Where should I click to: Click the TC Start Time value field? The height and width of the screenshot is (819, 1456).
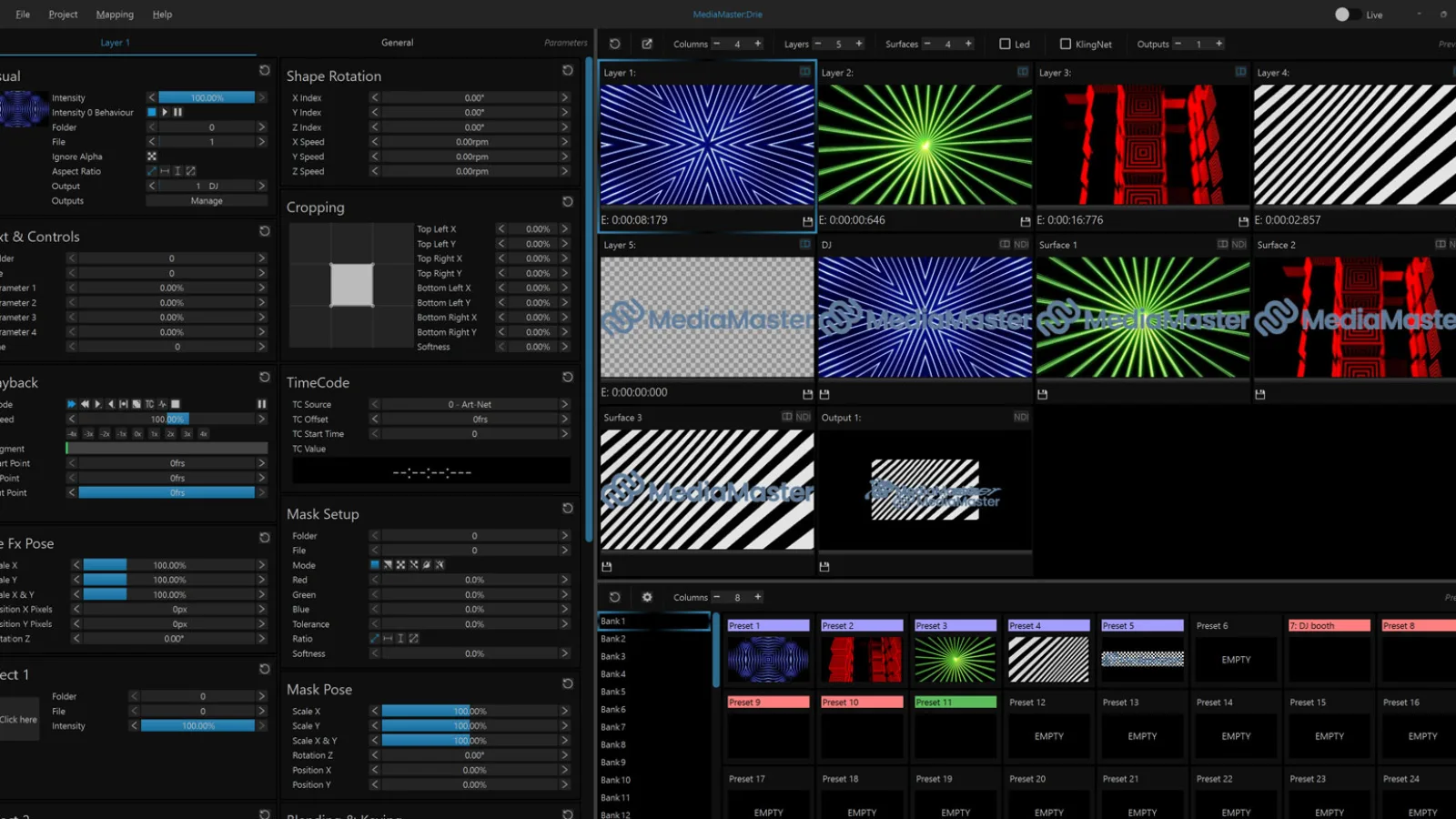click(469, 434)
